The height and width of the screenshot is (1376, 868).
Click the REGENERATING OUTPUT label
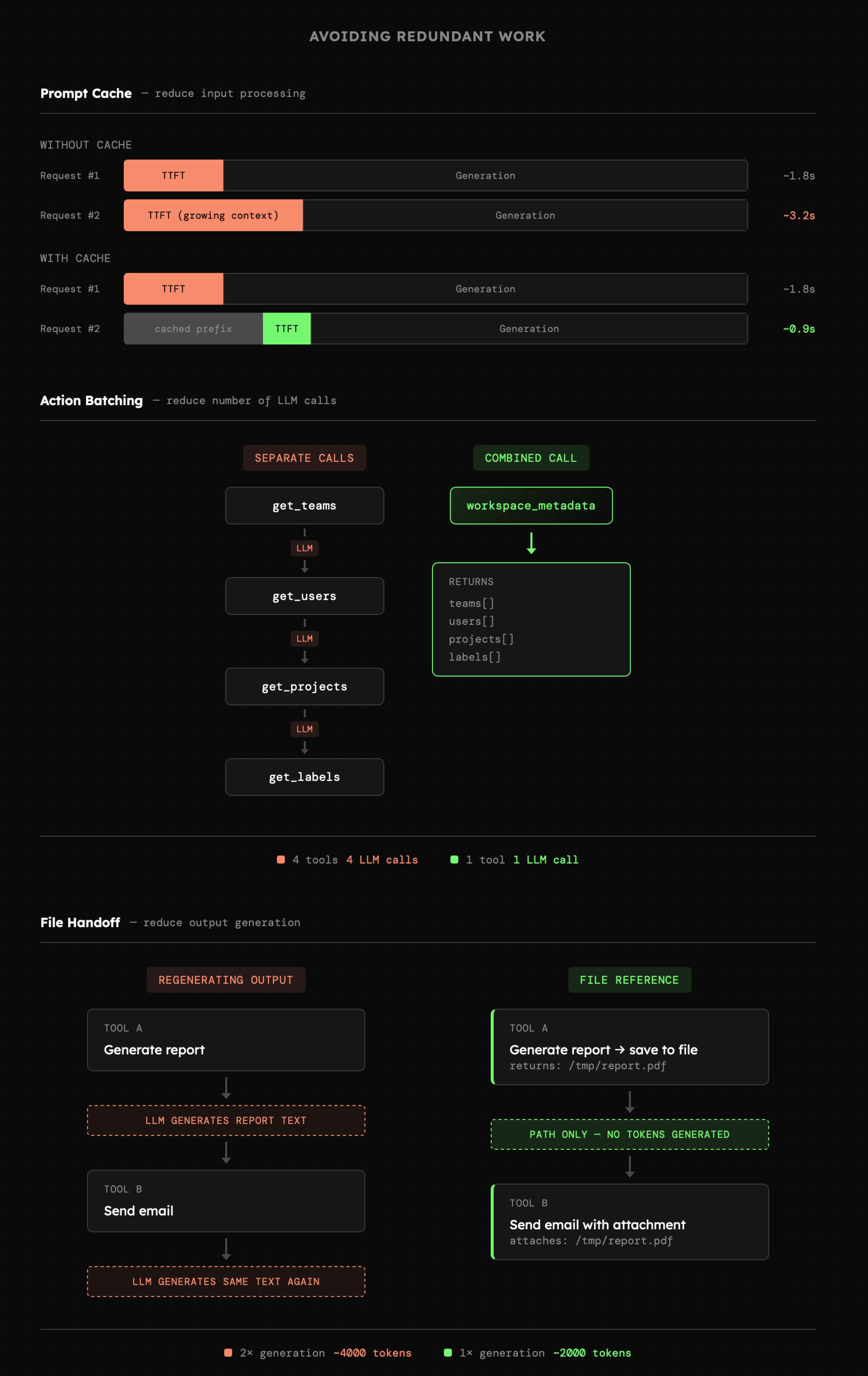tap(226, 980)
